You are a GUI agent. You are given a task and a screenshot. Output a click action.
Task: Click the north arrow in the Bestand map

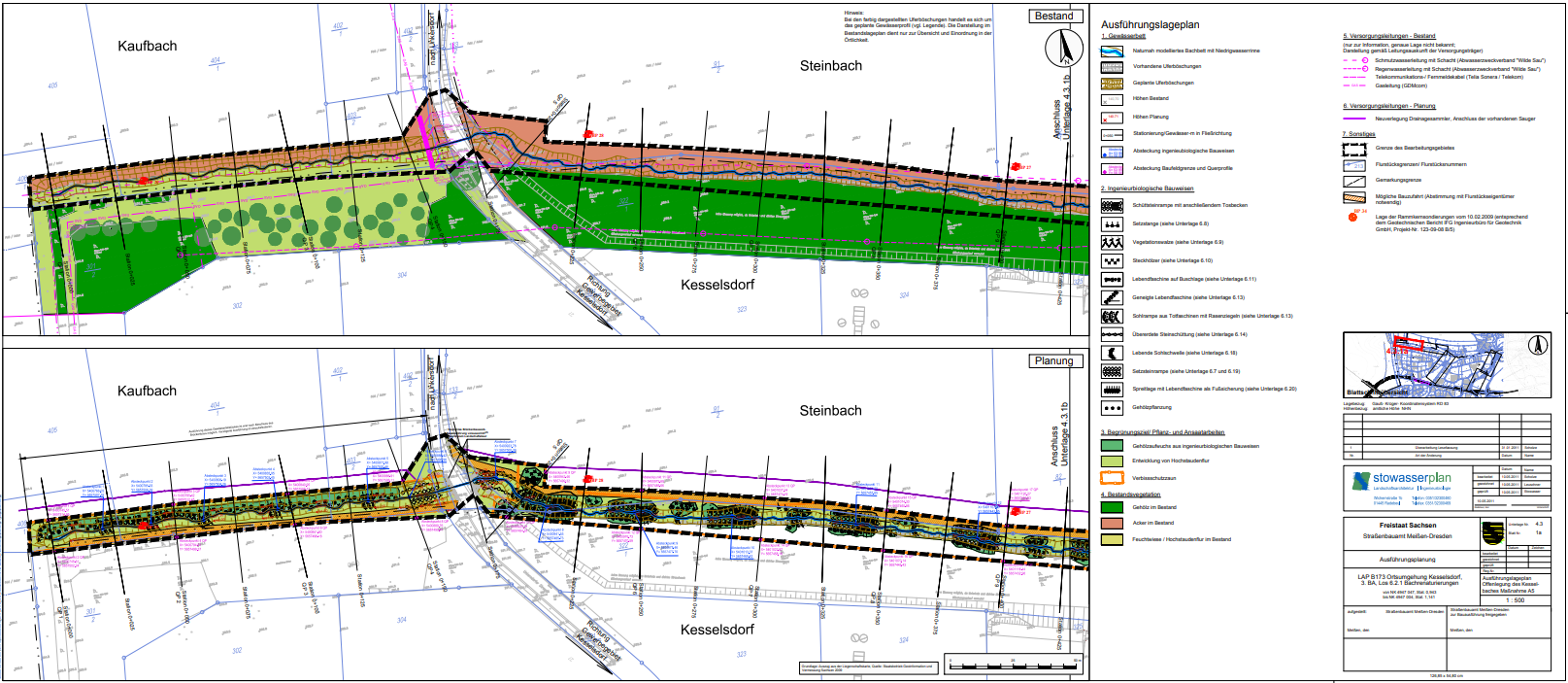tap(1064, 49)
